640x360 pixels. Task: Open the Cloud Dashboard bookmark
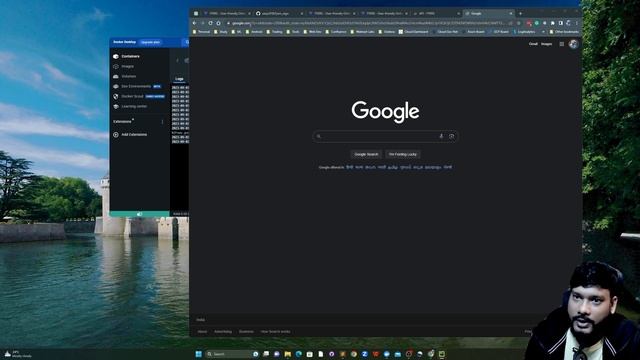tap(413, 31)
